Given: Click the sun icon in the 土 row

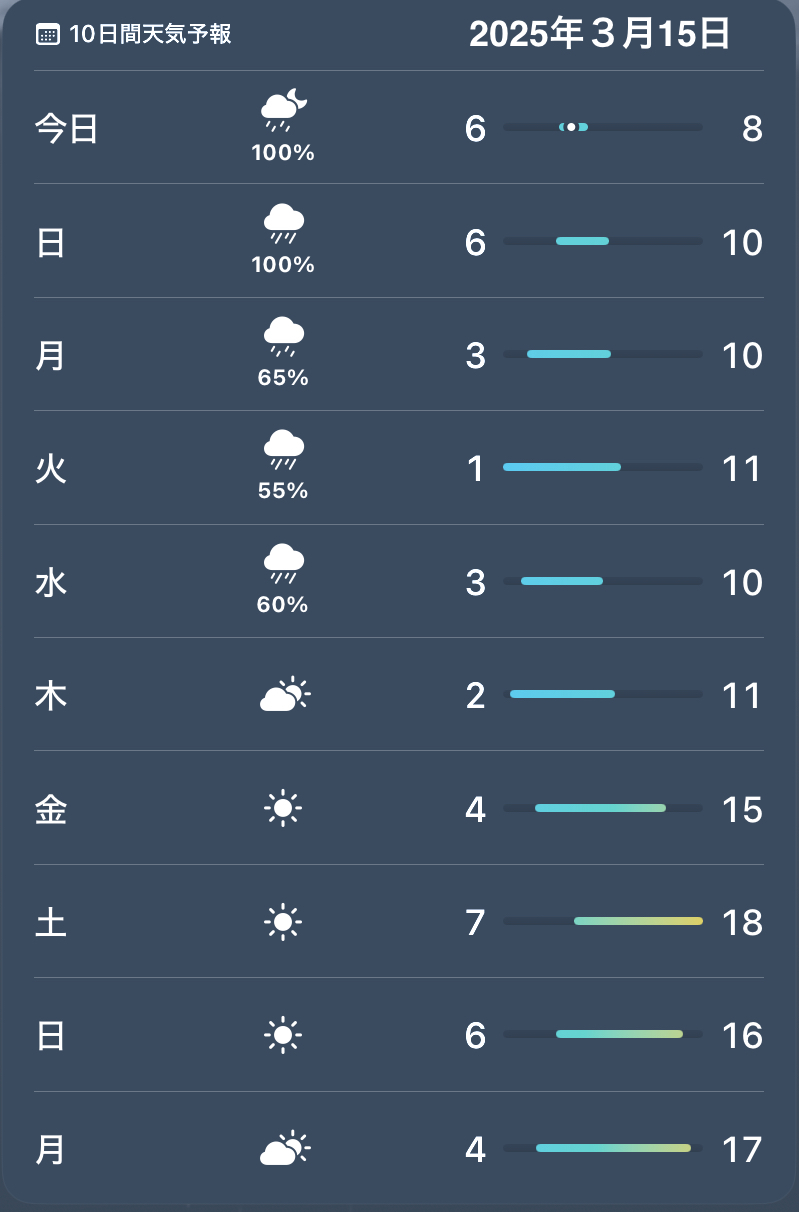Looking at the screenshot, I should click(x=283, y=921).
